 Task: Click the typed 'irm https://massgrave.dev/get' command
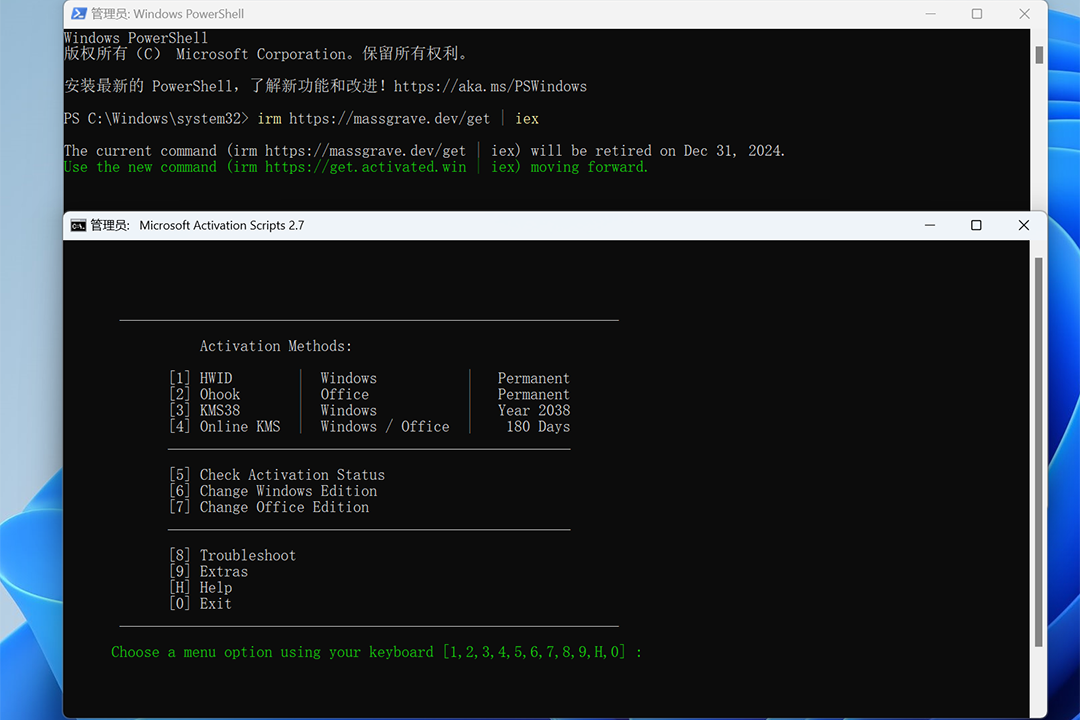coord(374,119)
